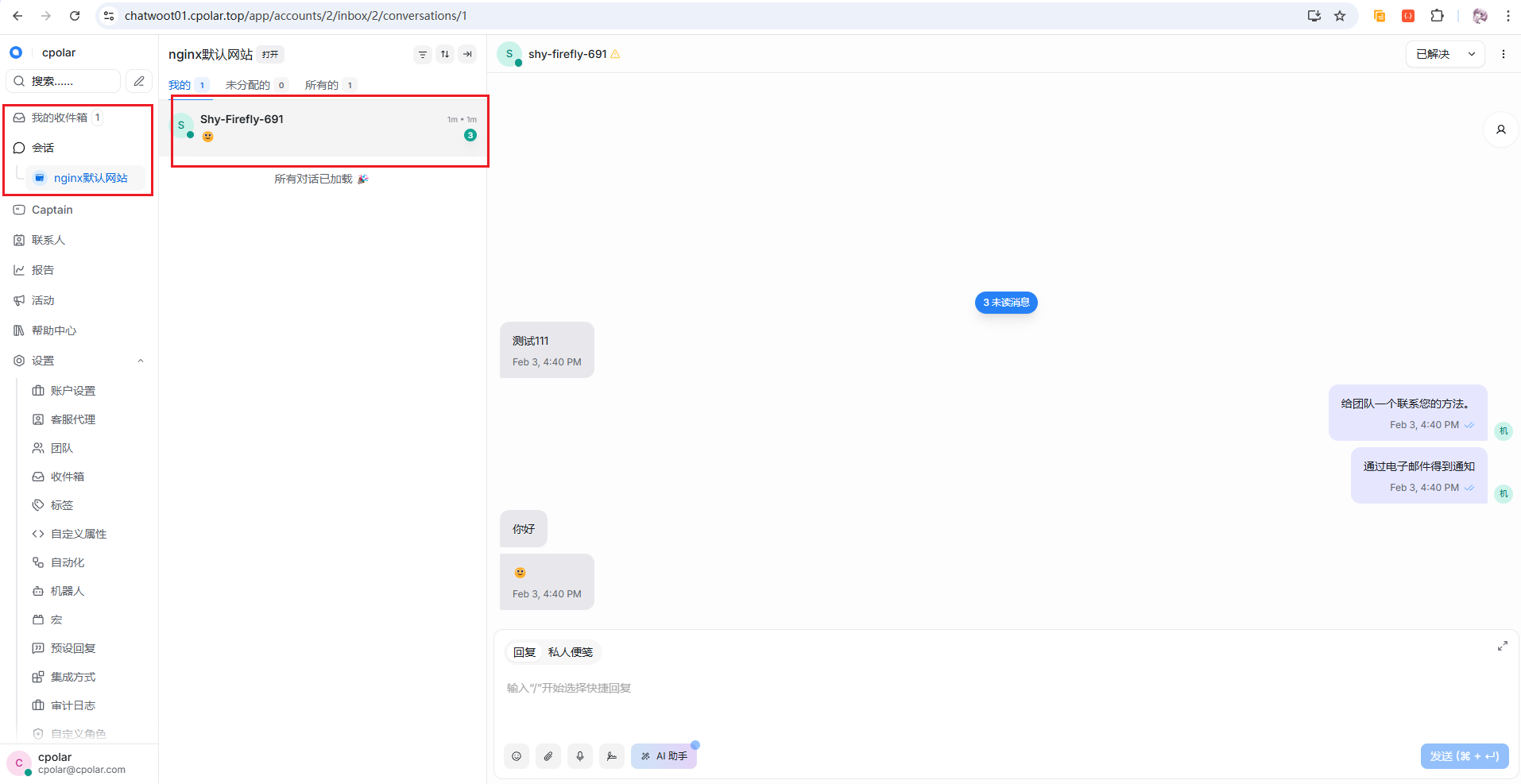Open conversation sort options
Image resolution: width=1521 pixels, height=784 pixels.
point(445,54)
